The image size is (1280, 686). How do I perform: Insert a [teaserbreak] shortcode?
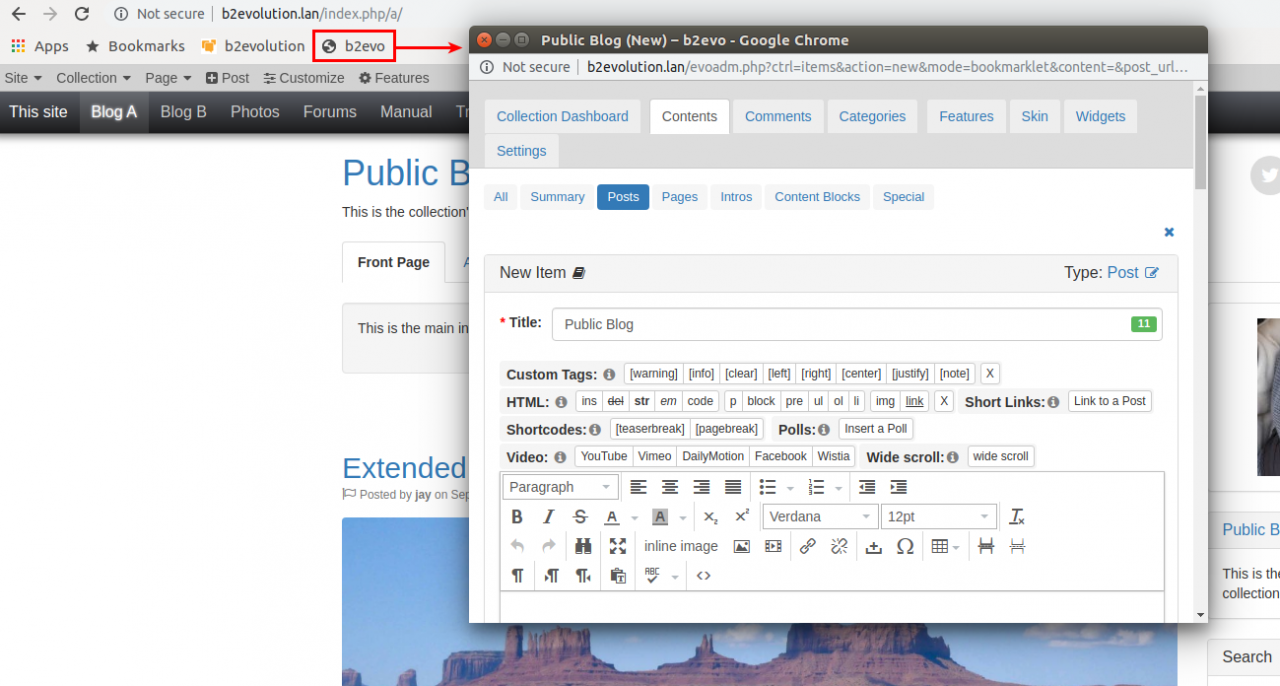pyautogui.click(x=650, y=429)
